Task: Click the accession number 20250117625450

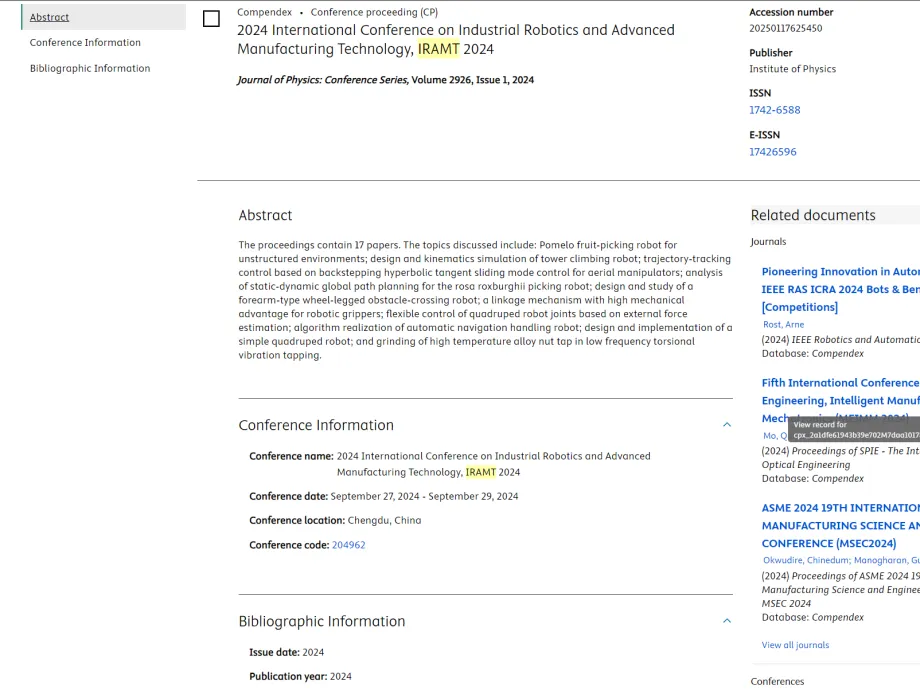Action: pyautogui.click(x=785, y=28)
